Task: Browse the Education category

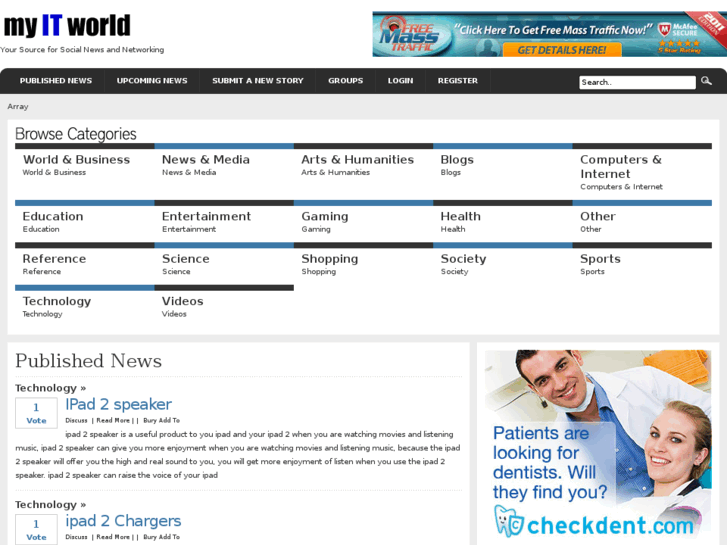Action: click(53, 217)
